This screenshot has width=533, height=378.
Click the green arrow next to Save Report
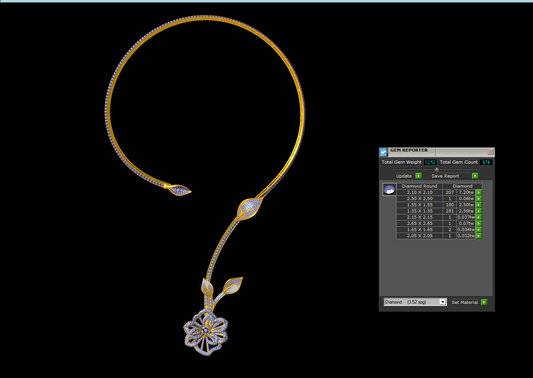click(x=475, y=176)
